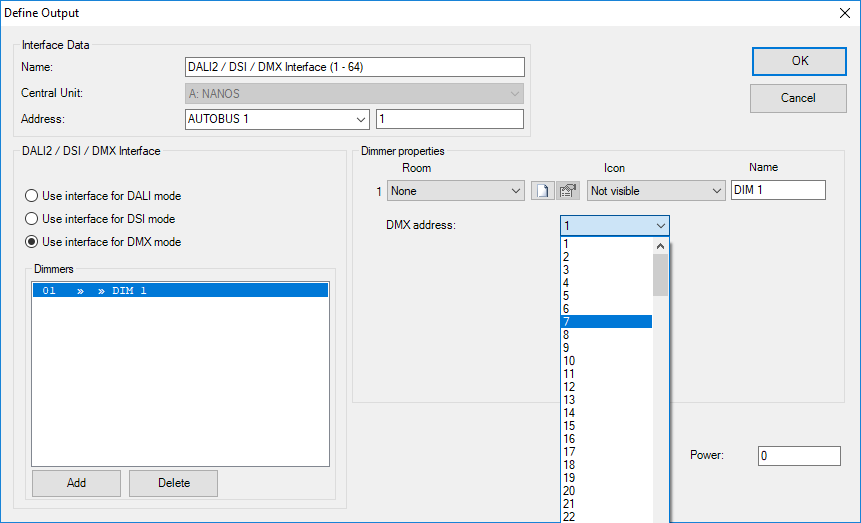Choose DMX address 7 from list
The height and width of the screenshot is (523, 861).
[606, 322]
